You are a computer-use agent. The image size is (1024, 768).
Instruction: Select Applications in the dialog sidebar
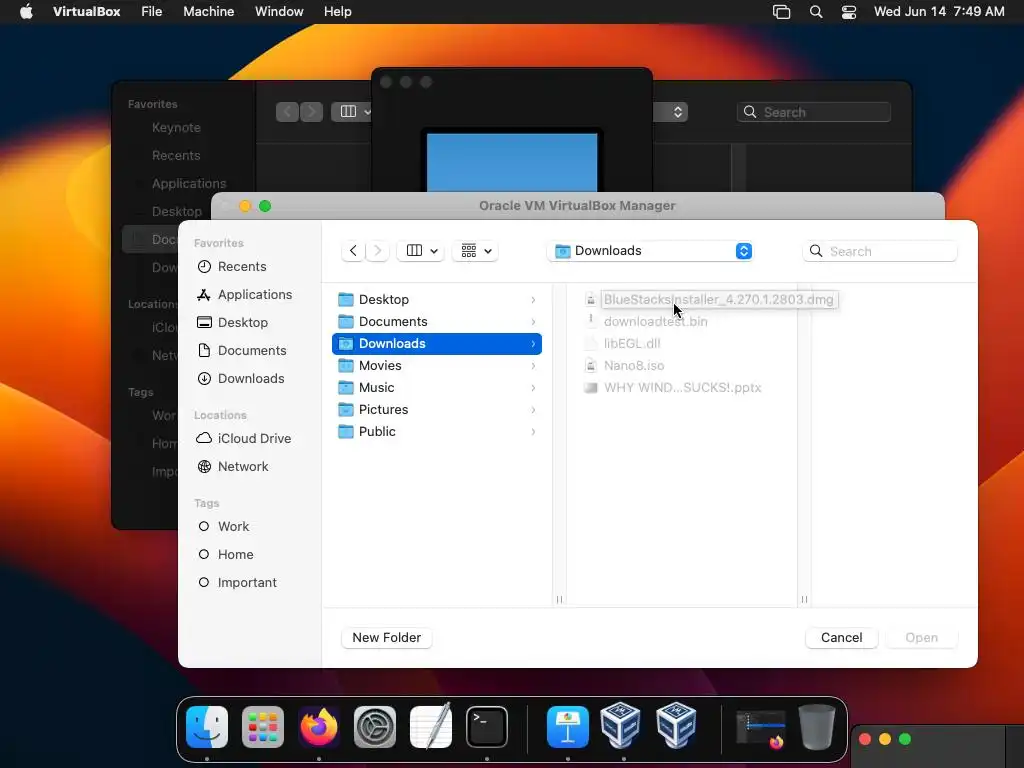(x=255, y=295)
